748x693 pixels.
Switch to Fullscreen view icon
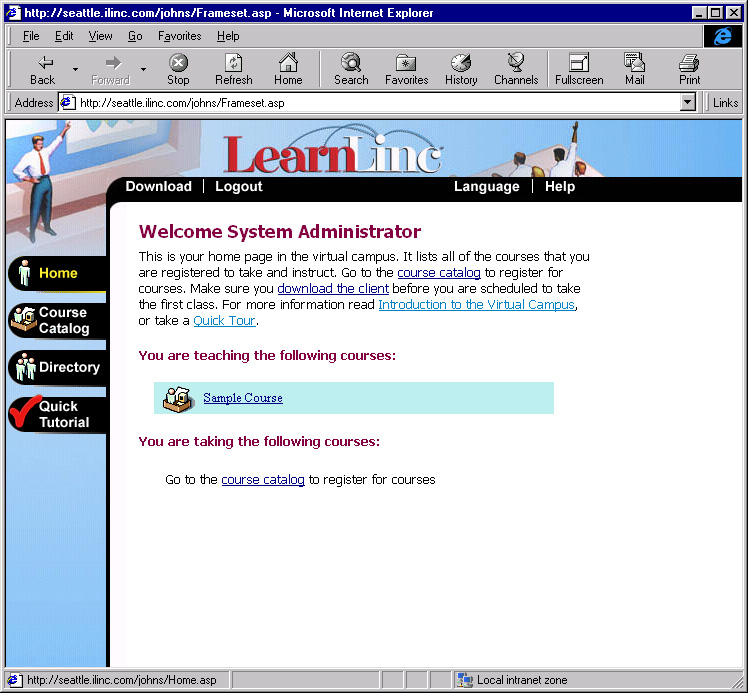click(579, 63)
